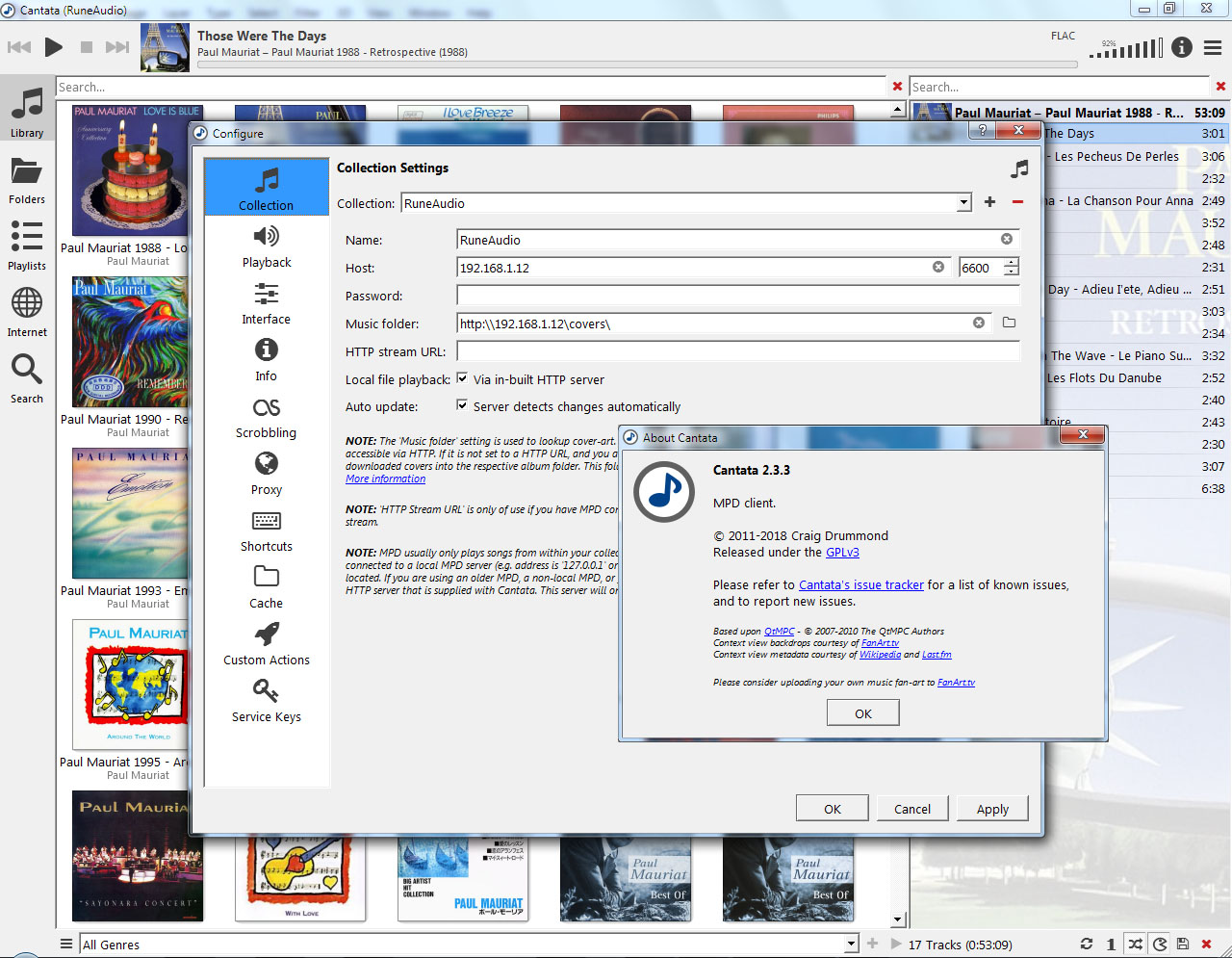Viewport: 1232px width, 958px height.
Task: Open the Playlists view in sidebar
Action: pos(27,246)
